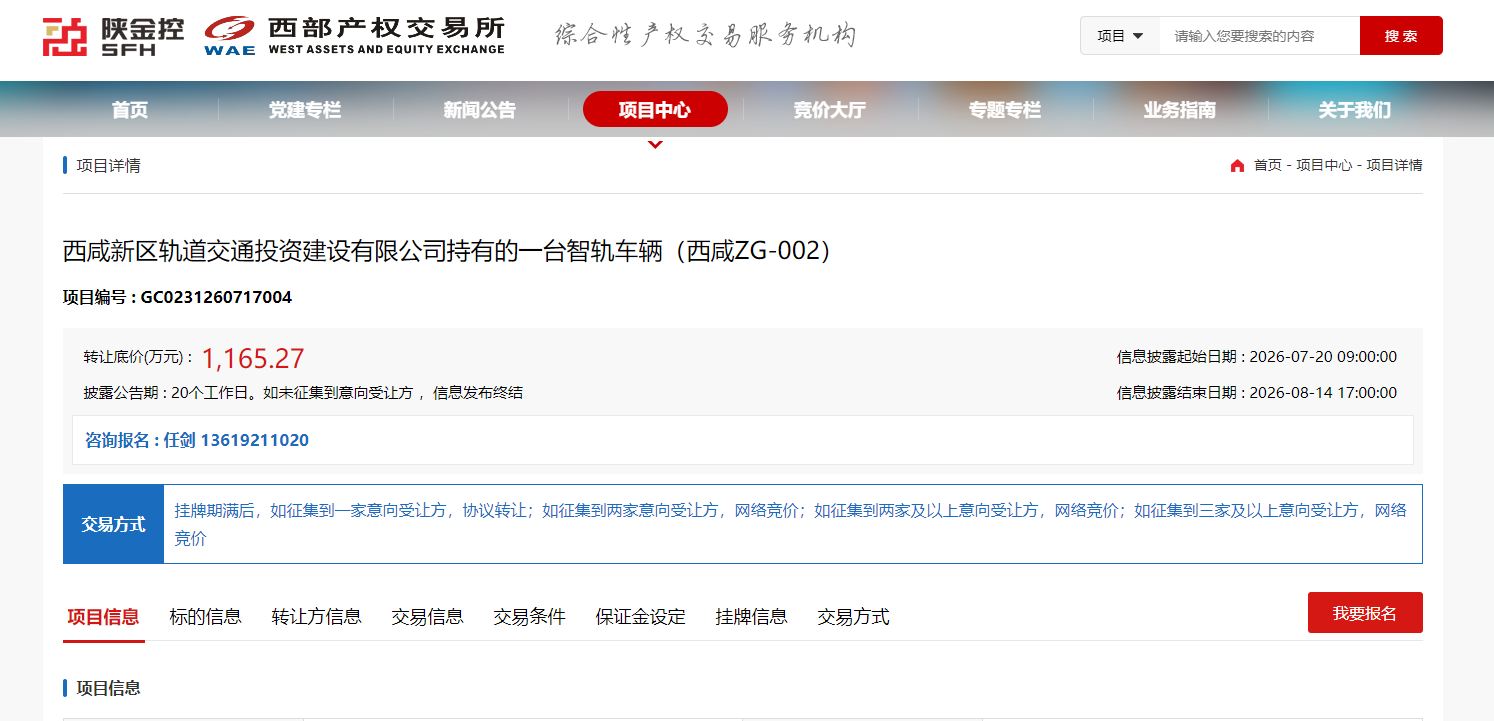
Task: Click the 挂牌期满后 trading method description
Action: [791, 524]
